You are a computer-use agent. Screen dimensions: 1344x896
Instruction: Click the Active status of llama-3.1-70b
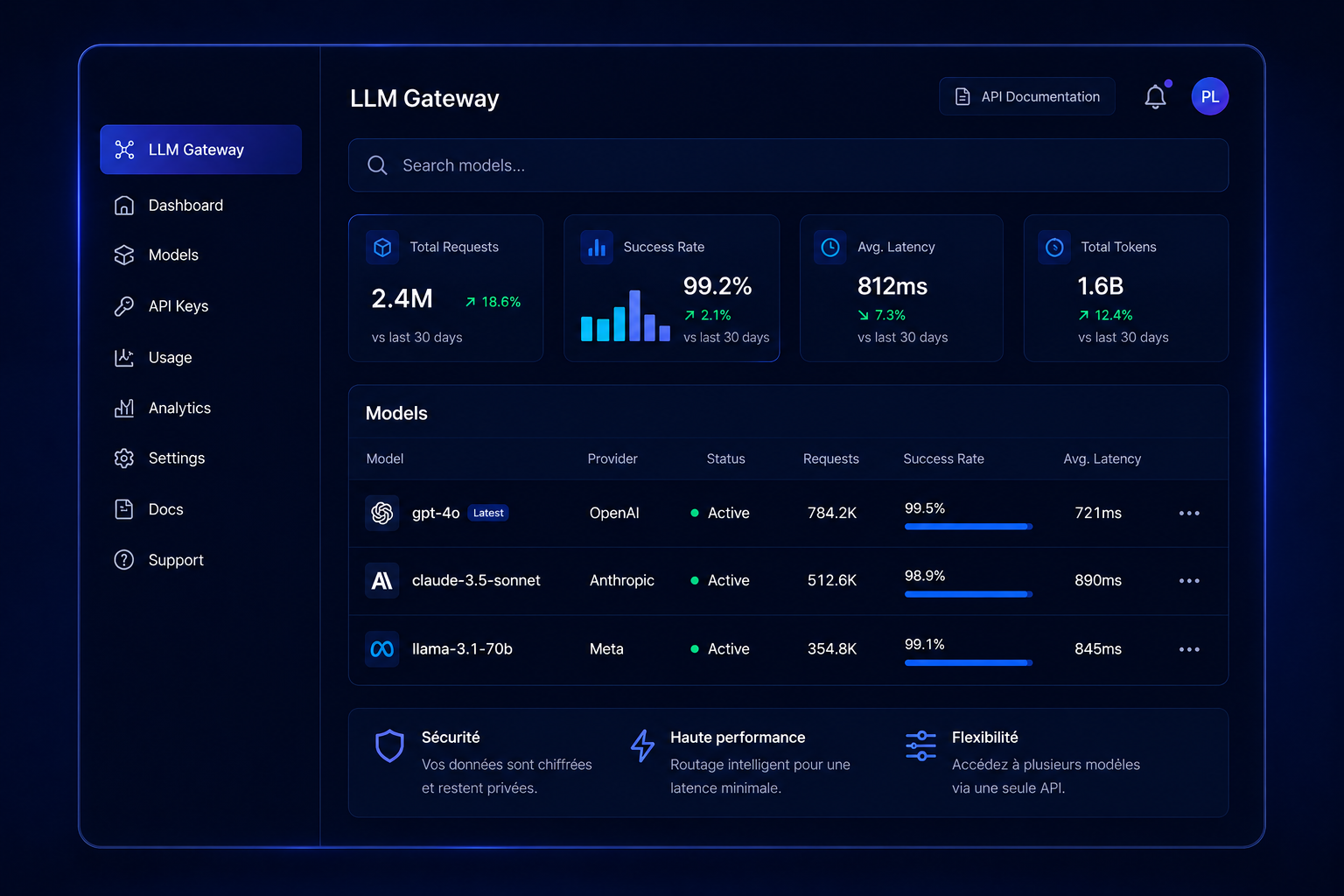(720, 649)
